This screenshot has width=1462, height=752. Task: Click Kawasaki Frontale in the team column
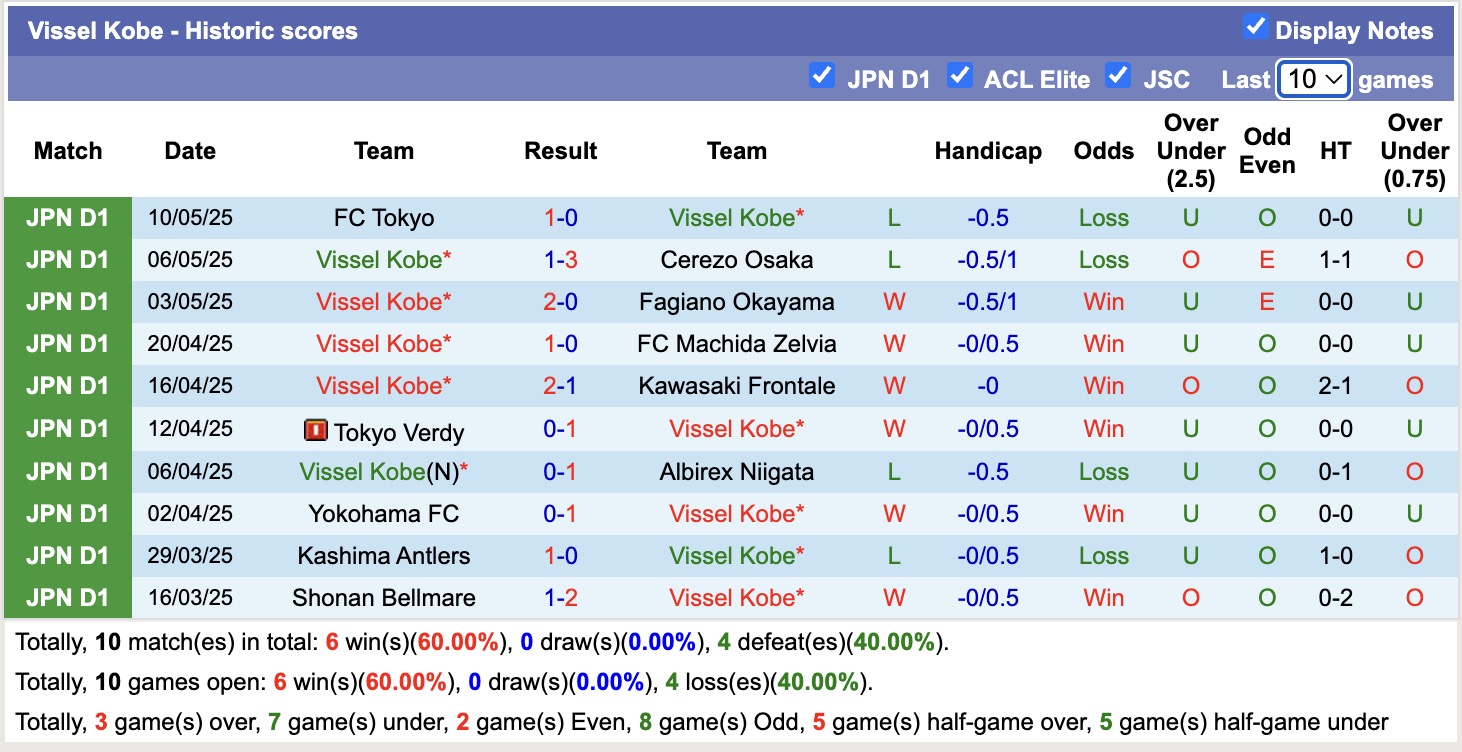click(737, 386)
